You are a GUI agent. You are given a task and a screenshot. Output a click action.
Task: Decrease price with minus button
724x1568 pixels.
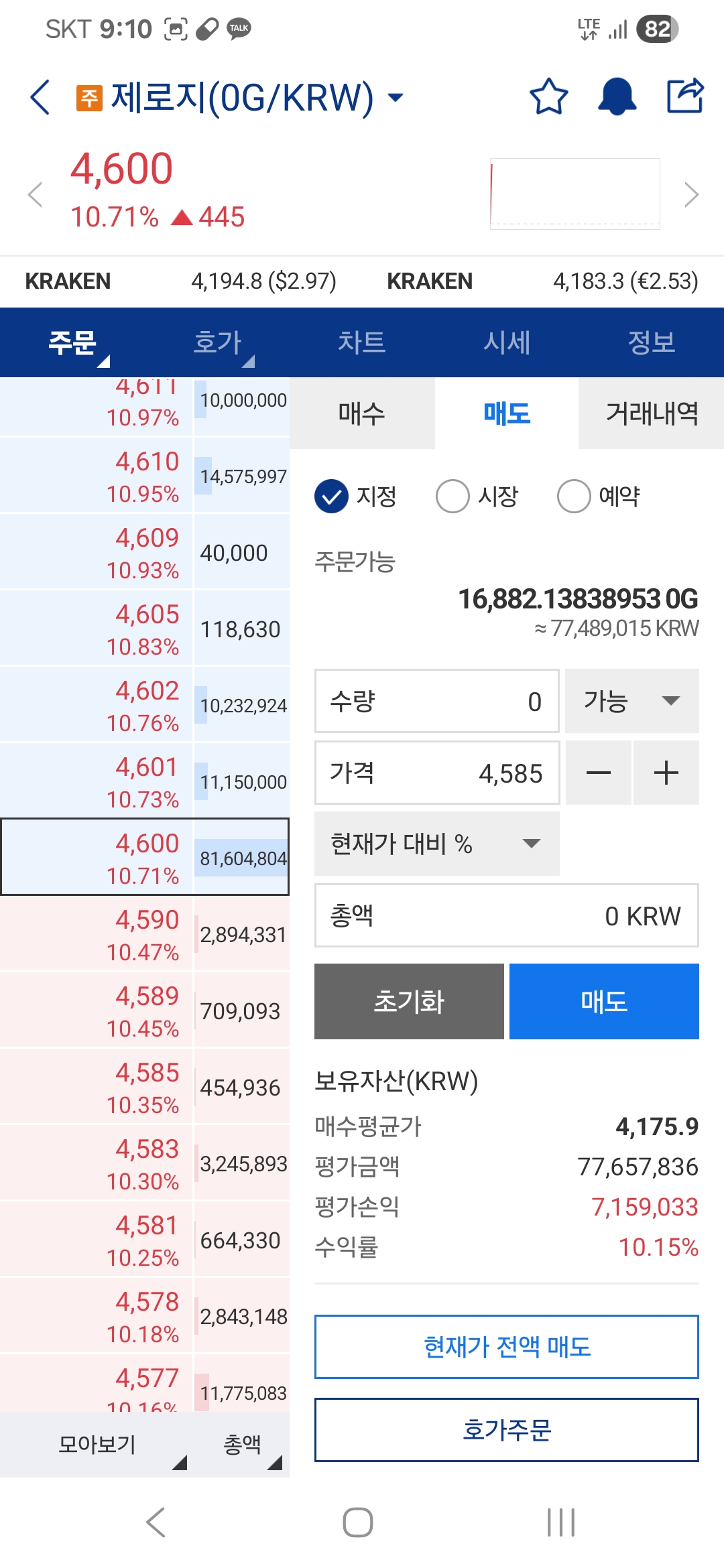598,773
